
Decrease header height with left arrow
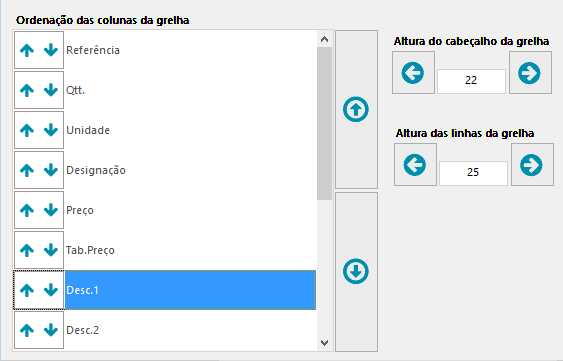click(413, 73)
